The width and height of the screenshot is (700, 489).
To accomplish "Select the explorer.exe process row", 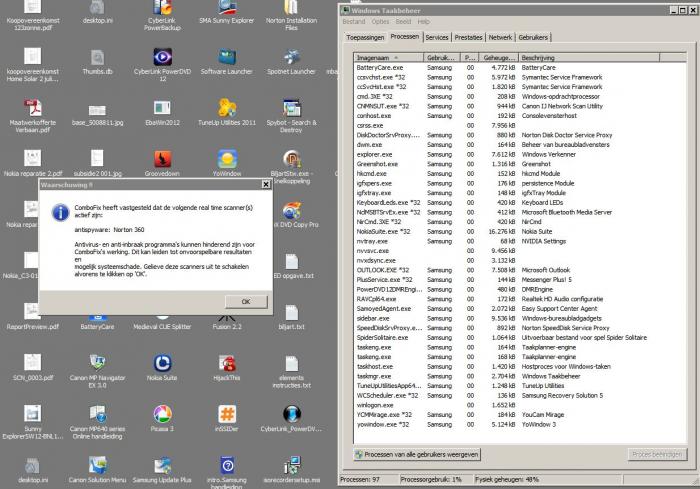I will pos(520,155).
